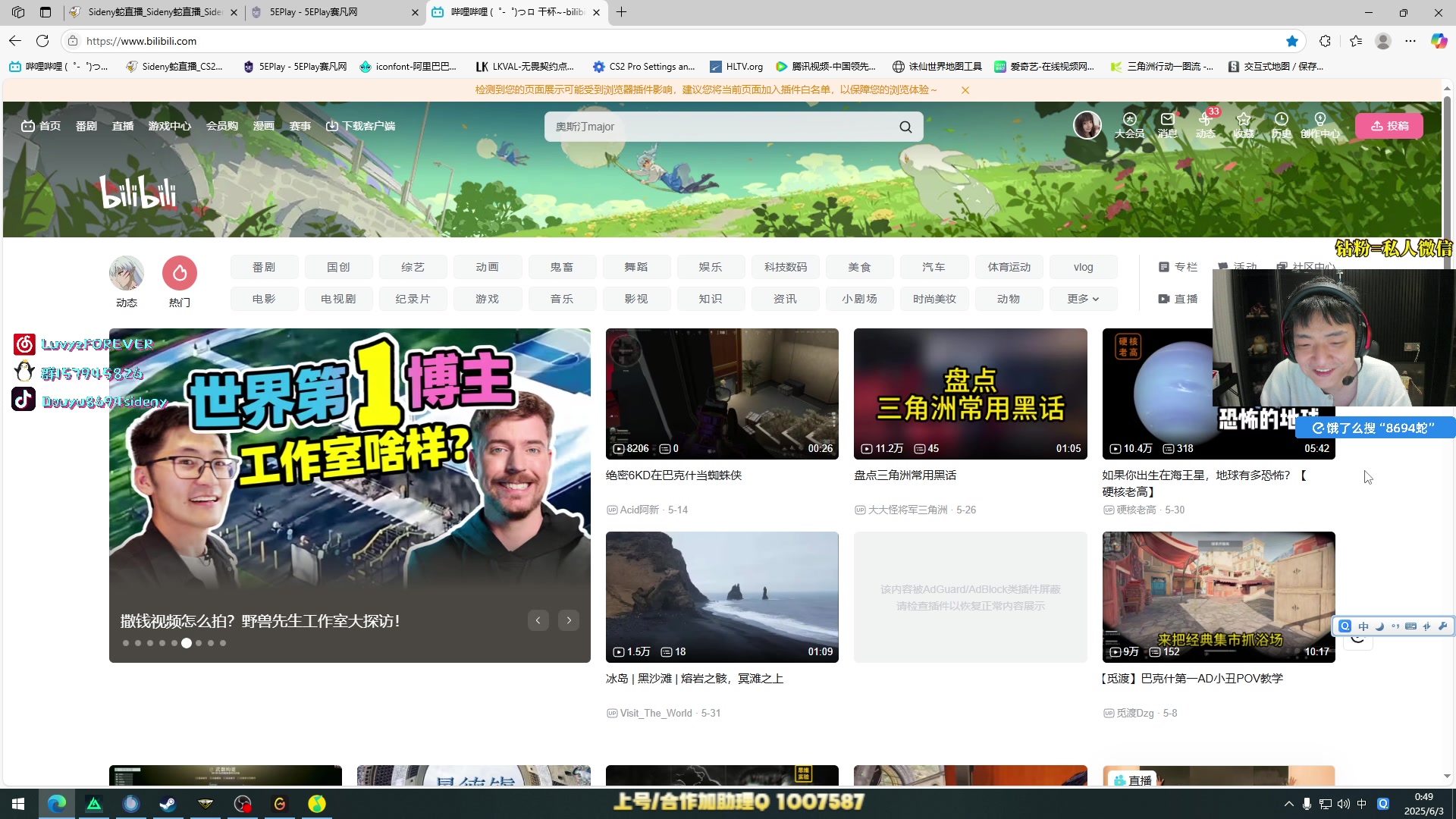Open the tab actions menu icon
The height and width of the screenshot is (819, 1456).
point(45,12)
